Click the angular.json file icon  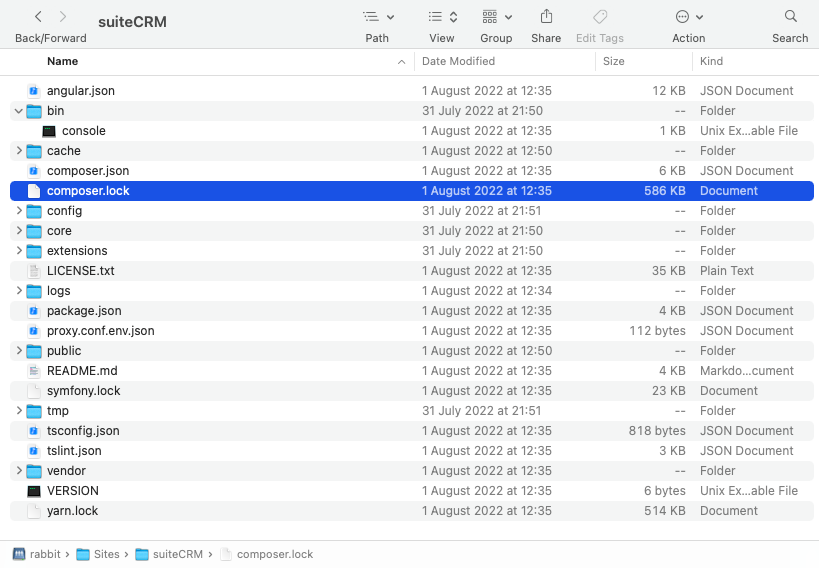[x=34, y=91]
